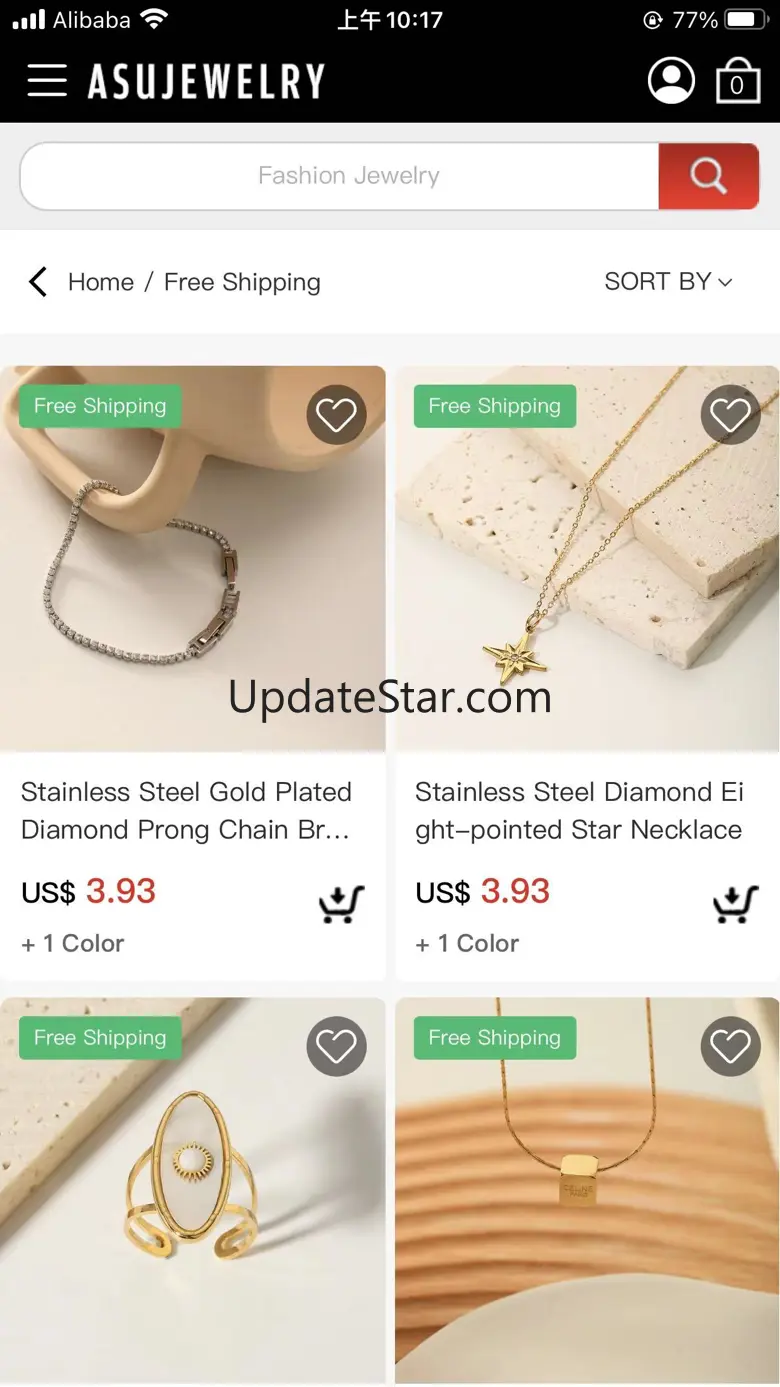
Task: Favorite the Diamond Prong Chain bracelet heart
Action: click(x=336, y=414)
